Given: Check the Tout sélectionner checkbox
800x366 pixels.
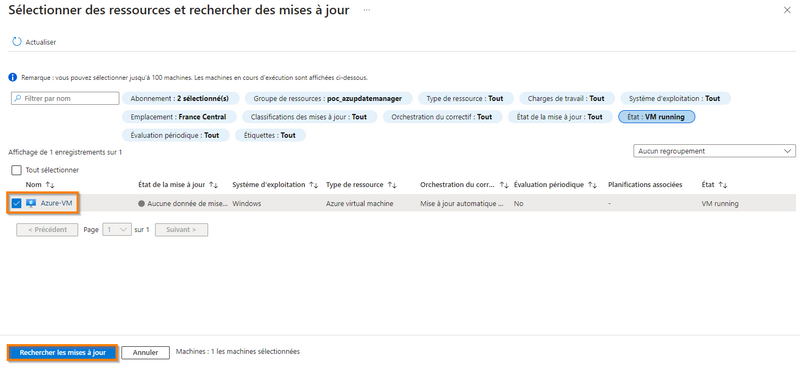Looking at the screenshot, I should 16,170.
